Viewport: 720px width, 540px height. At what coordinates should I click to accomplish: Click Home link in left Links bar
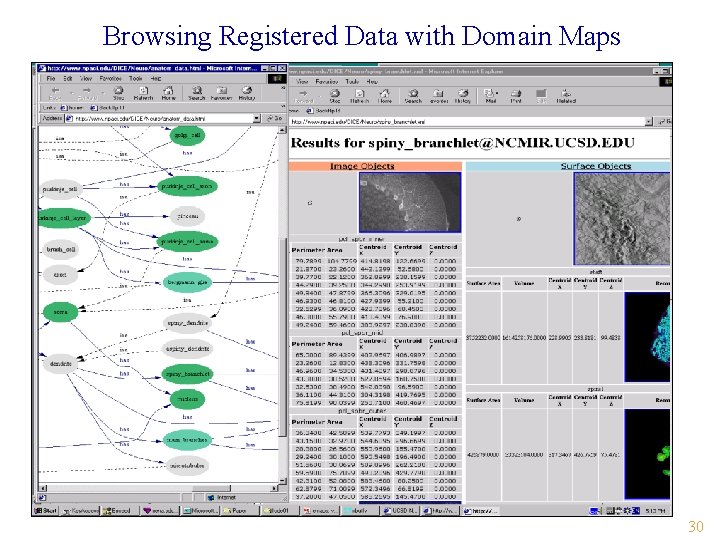tap(72, 107)
